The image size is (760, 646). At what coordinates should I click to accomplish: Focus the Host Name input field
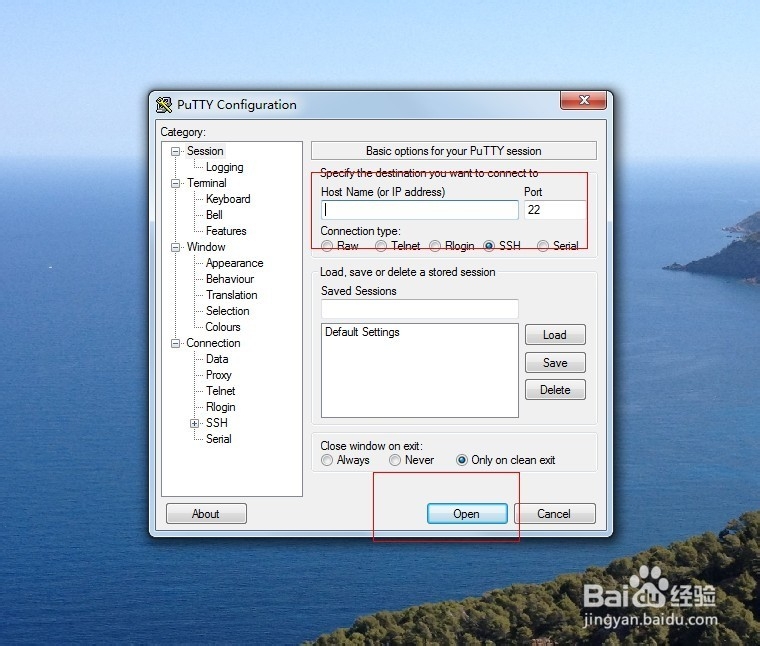click(x=420, y=210)
